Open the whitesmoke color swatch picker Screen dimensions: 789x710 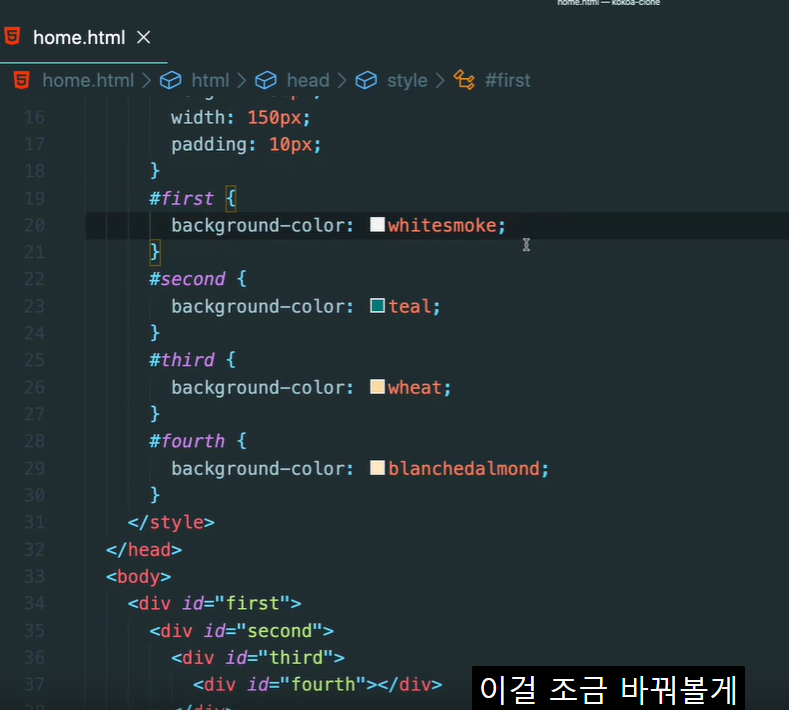click(377, 224)
